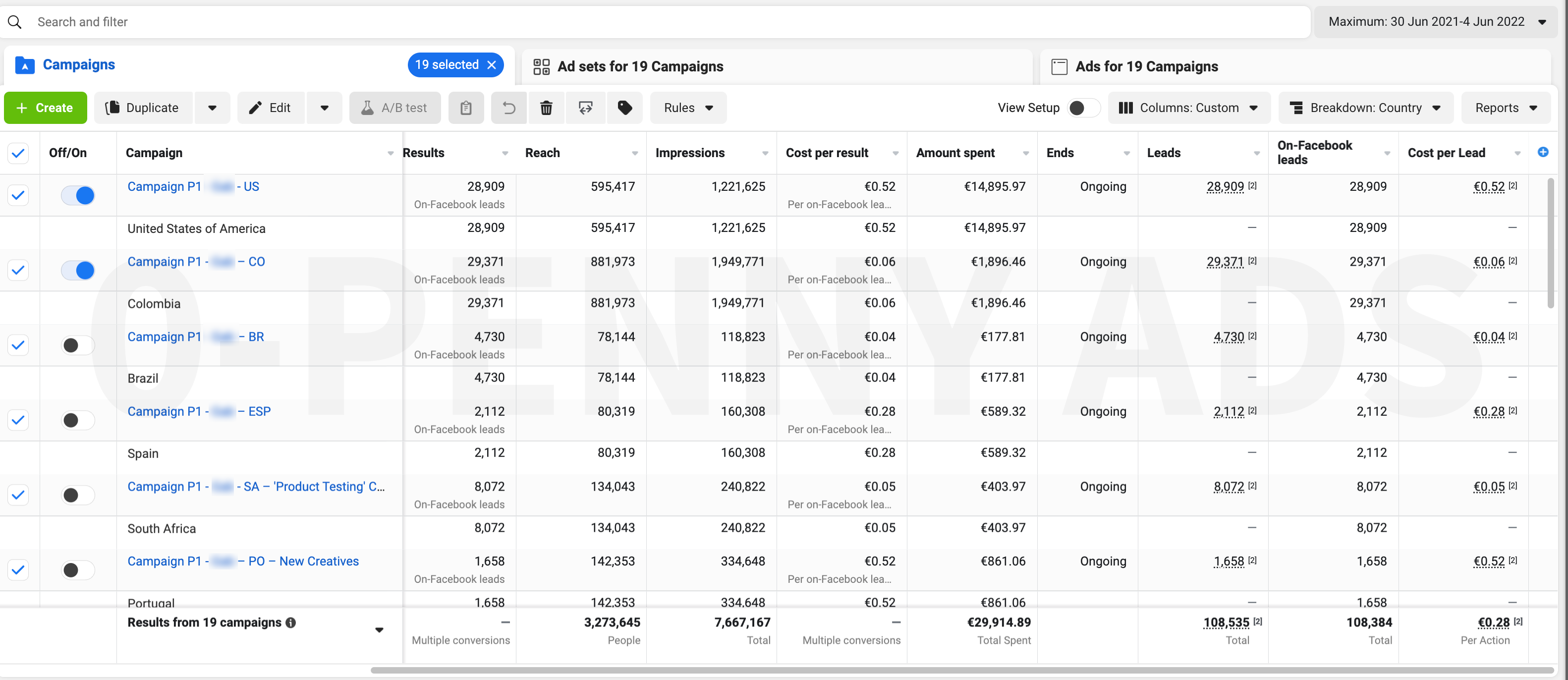Image resolution: width=1568 pixels, height=680 pixels.
Task: Uncheck the Campaign P1 ESP checkbox
Action: (x=18, y=419)
